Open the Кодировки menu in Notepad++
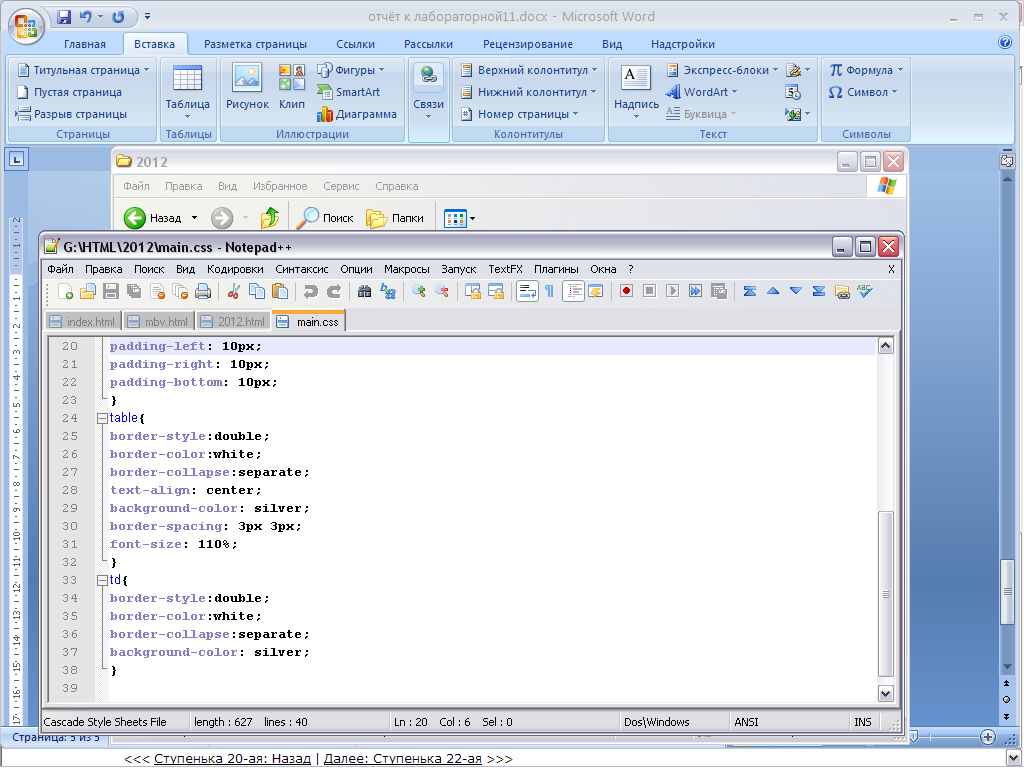1024x768 pixels. coord(235,269)
